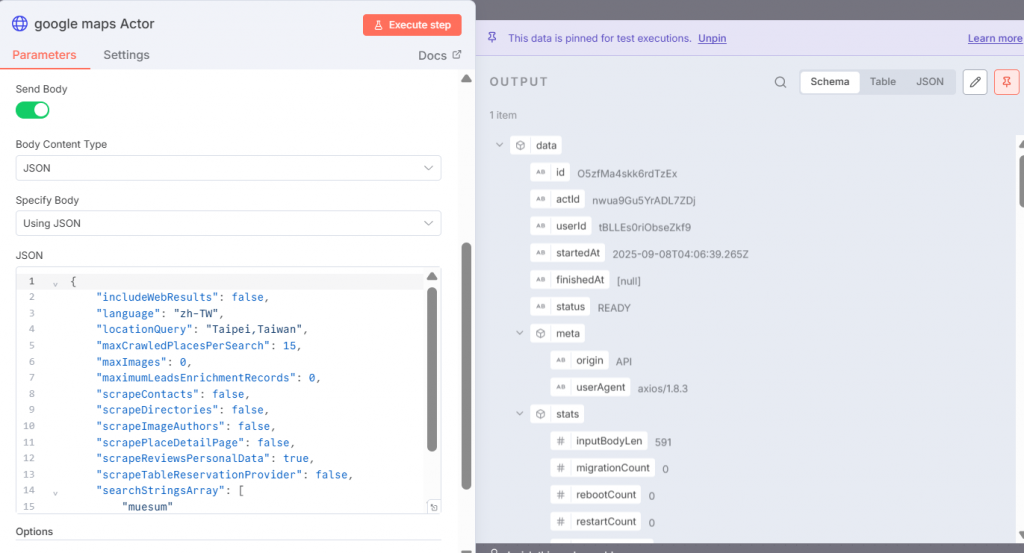Collapse the data object node

(500, 145)
